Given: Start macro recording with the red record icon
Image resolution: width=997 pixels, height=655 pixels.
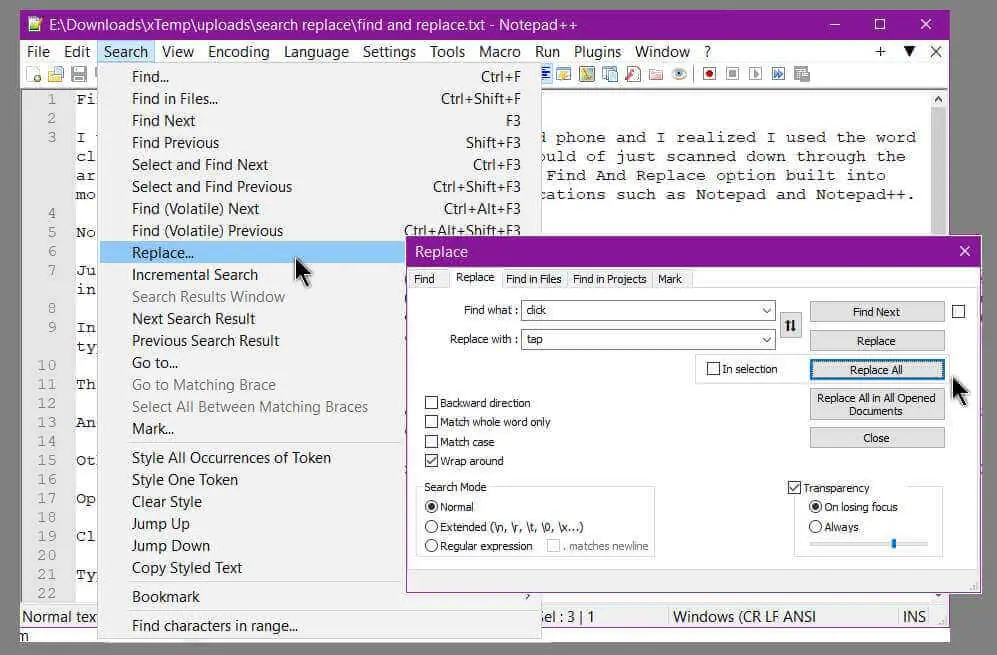Looking at the screenshot, I should click(710, 74).
